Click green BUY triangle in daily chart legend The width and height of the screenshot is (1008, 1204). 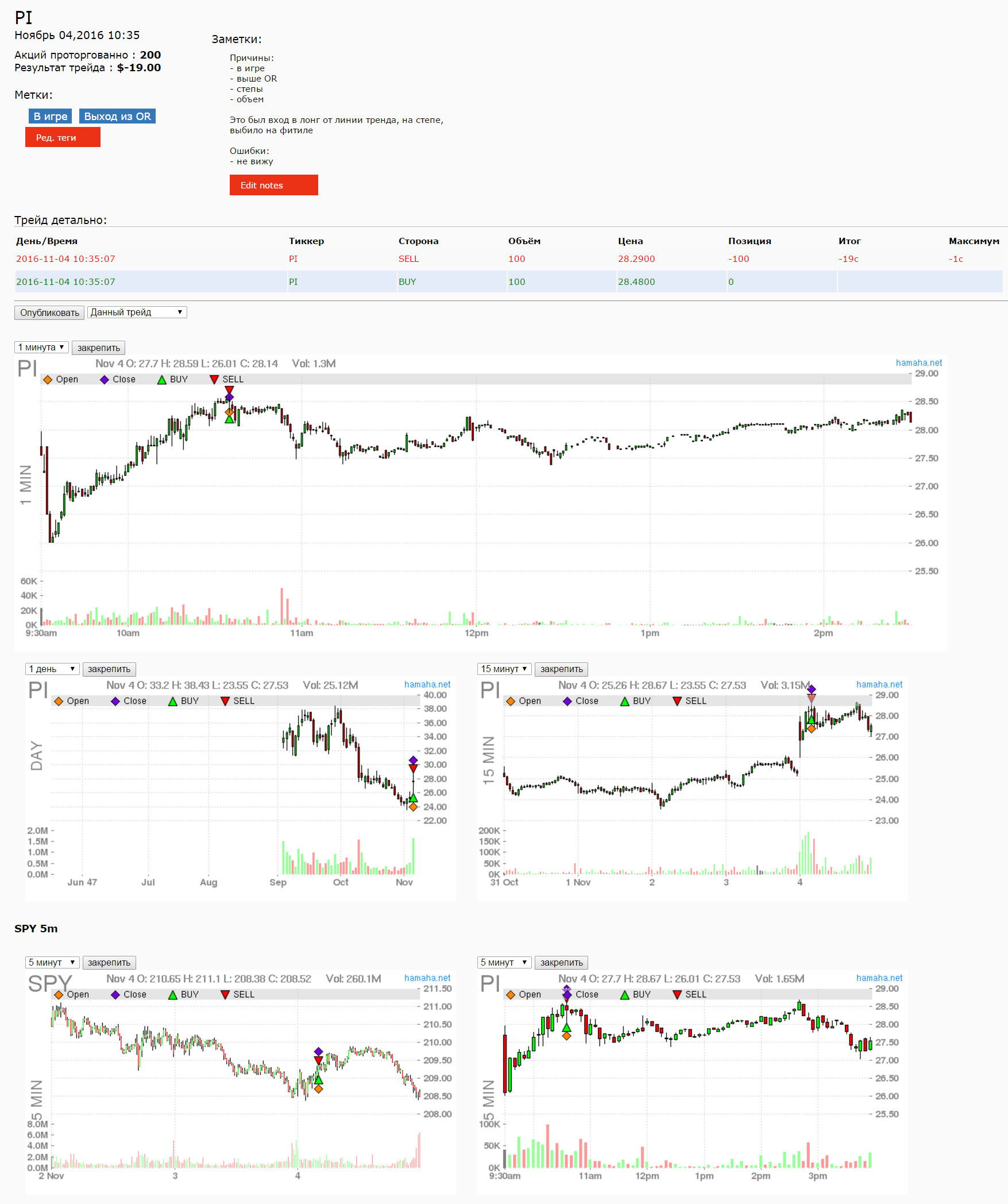click(173, 701)
